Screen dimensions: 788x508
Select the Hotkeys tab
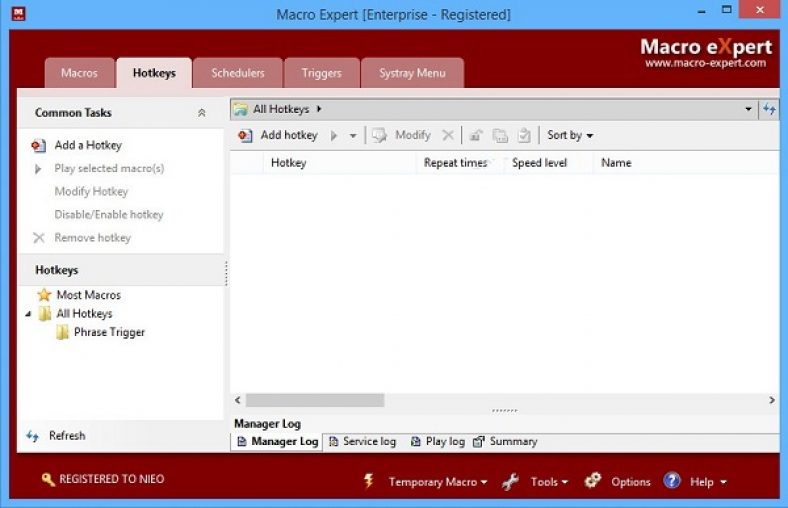coord(154,73)
